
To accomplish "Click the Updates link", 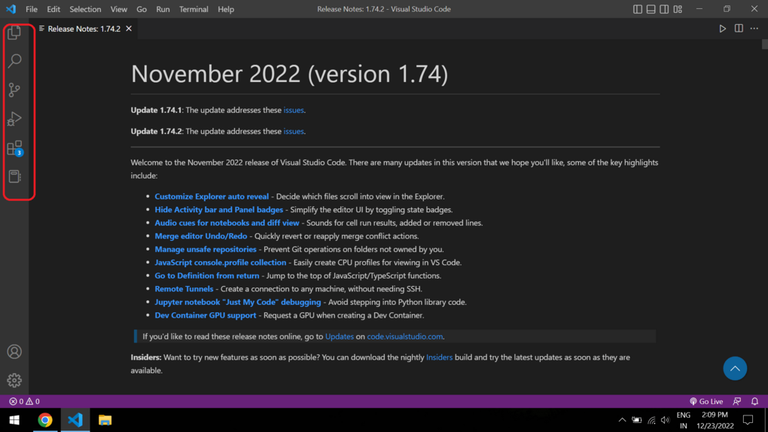I will 339,336.
